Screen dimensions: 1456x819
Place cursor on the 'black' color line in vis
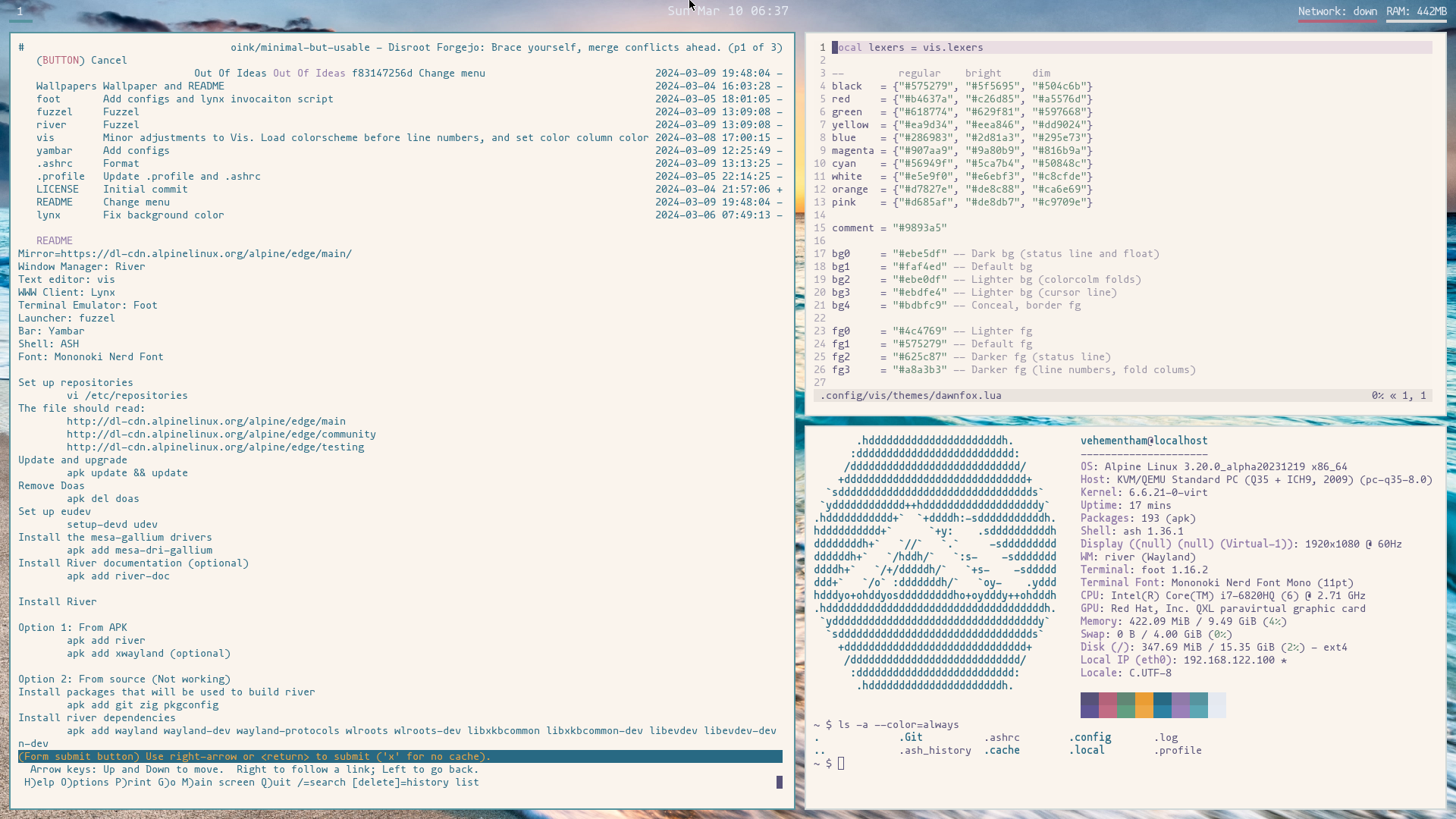point(962,86)
